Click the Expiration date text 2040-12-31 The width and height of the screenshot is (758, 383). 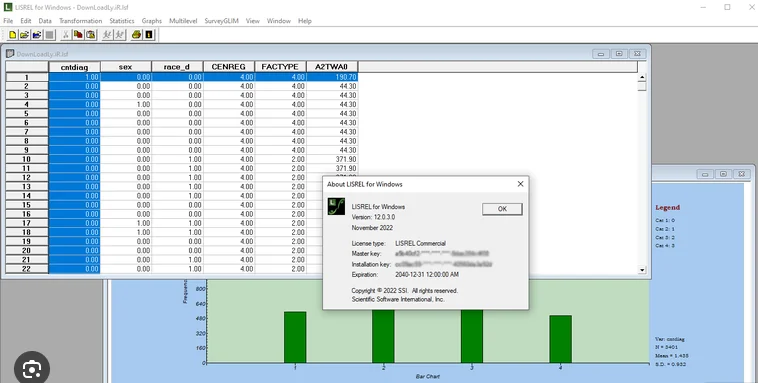coord(427,275)
